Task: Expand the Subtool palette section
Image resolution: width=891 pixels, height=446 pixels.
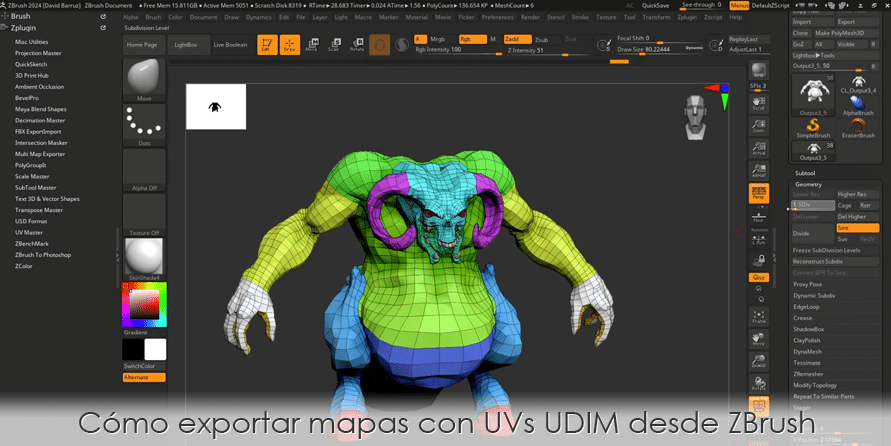Action: click(805, 173)
